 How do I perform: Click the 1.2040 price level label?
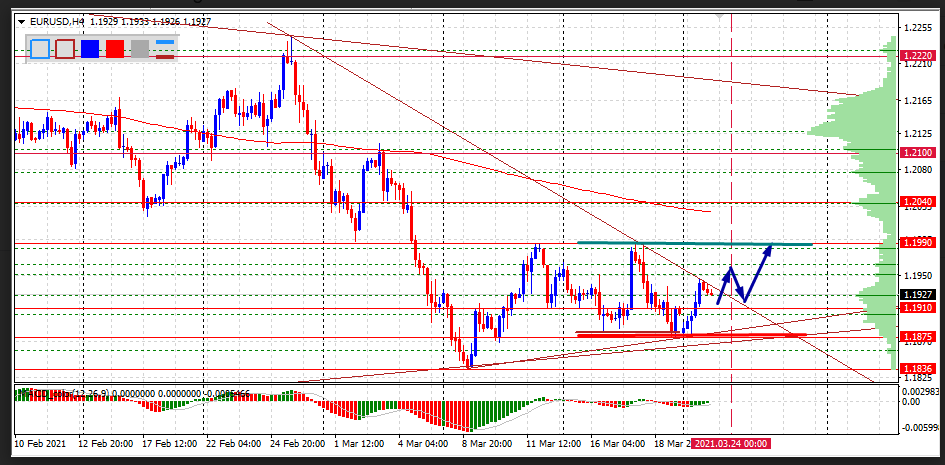917,203
